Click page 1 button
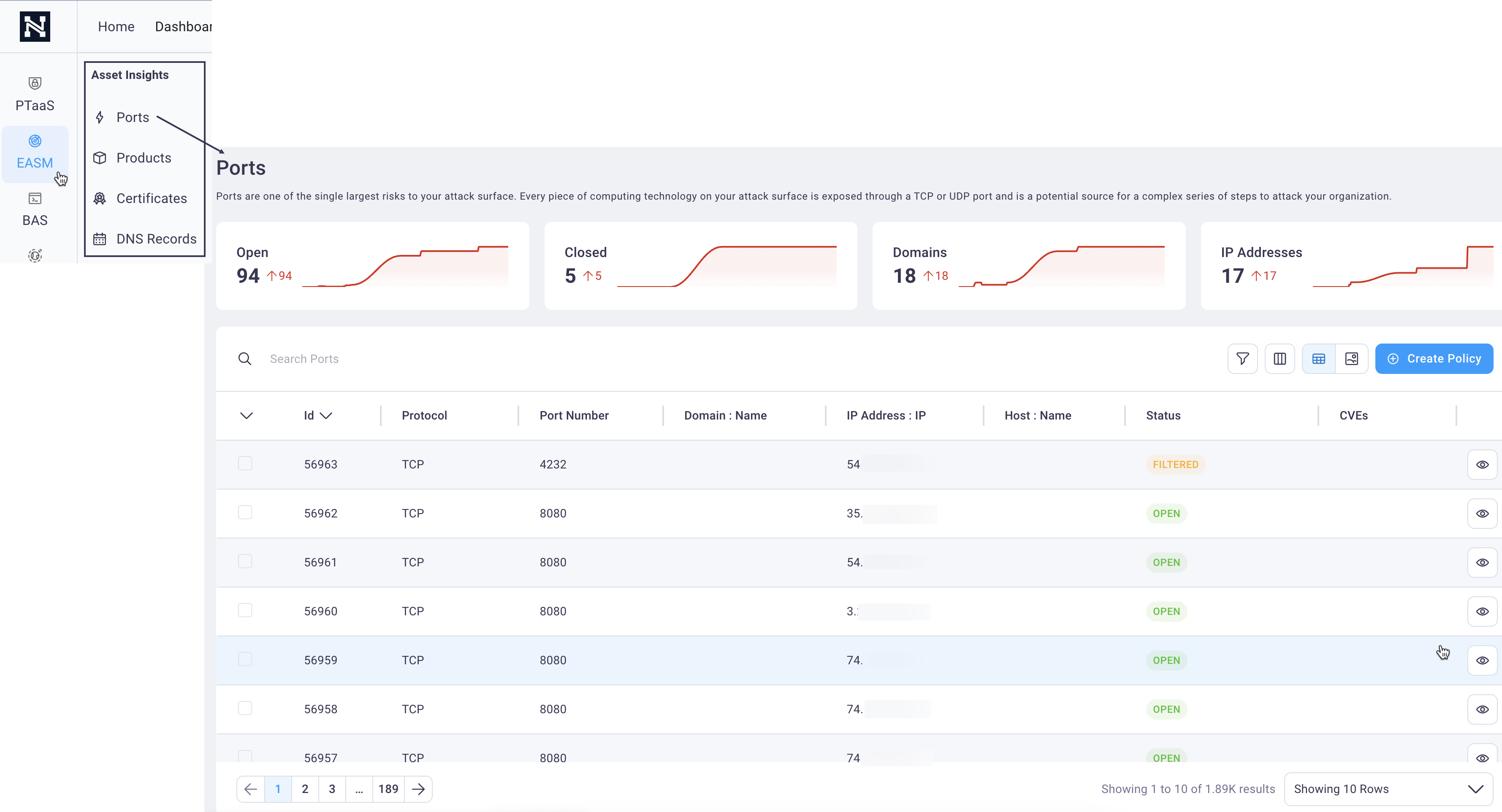The width and height of the screenshot is (1502, 812). [x=277, y=789]
